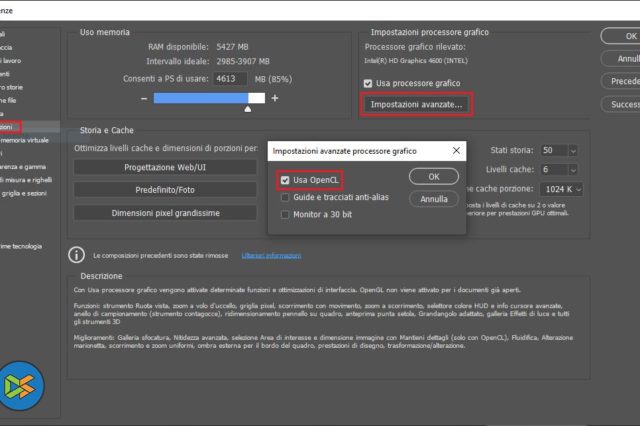Click the Livelli cache value field 6
This screenshot has width=640, height=426.
tap(554, 170)
